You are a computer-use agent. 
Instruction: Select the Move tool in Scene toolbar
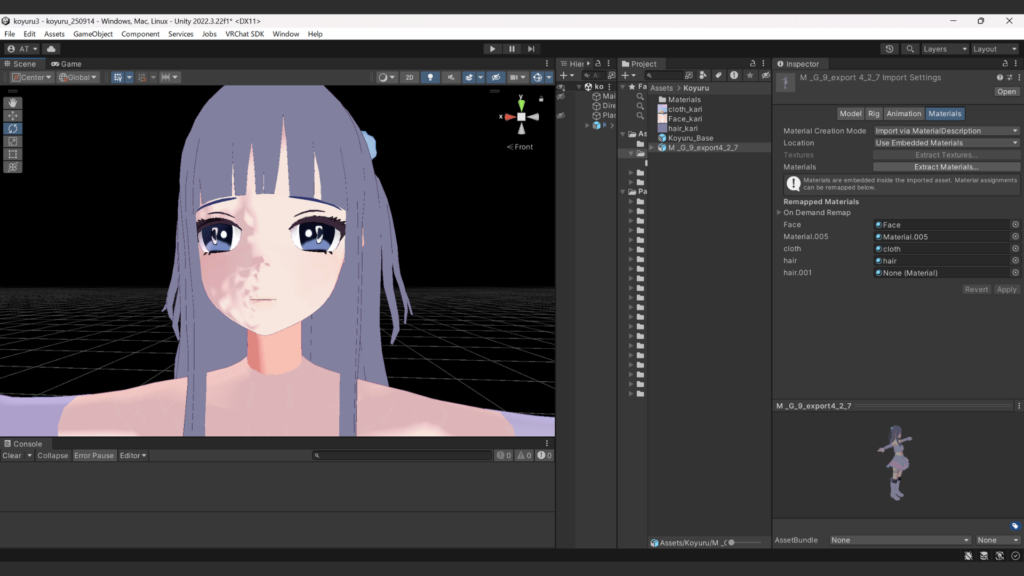[x=13, y=115]
